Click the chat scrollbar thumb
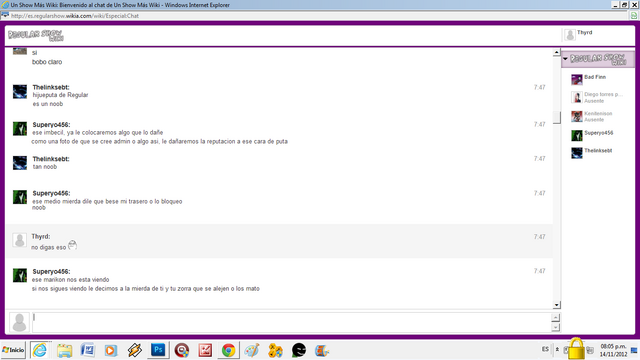640x360 pixels. click(557, 117)
